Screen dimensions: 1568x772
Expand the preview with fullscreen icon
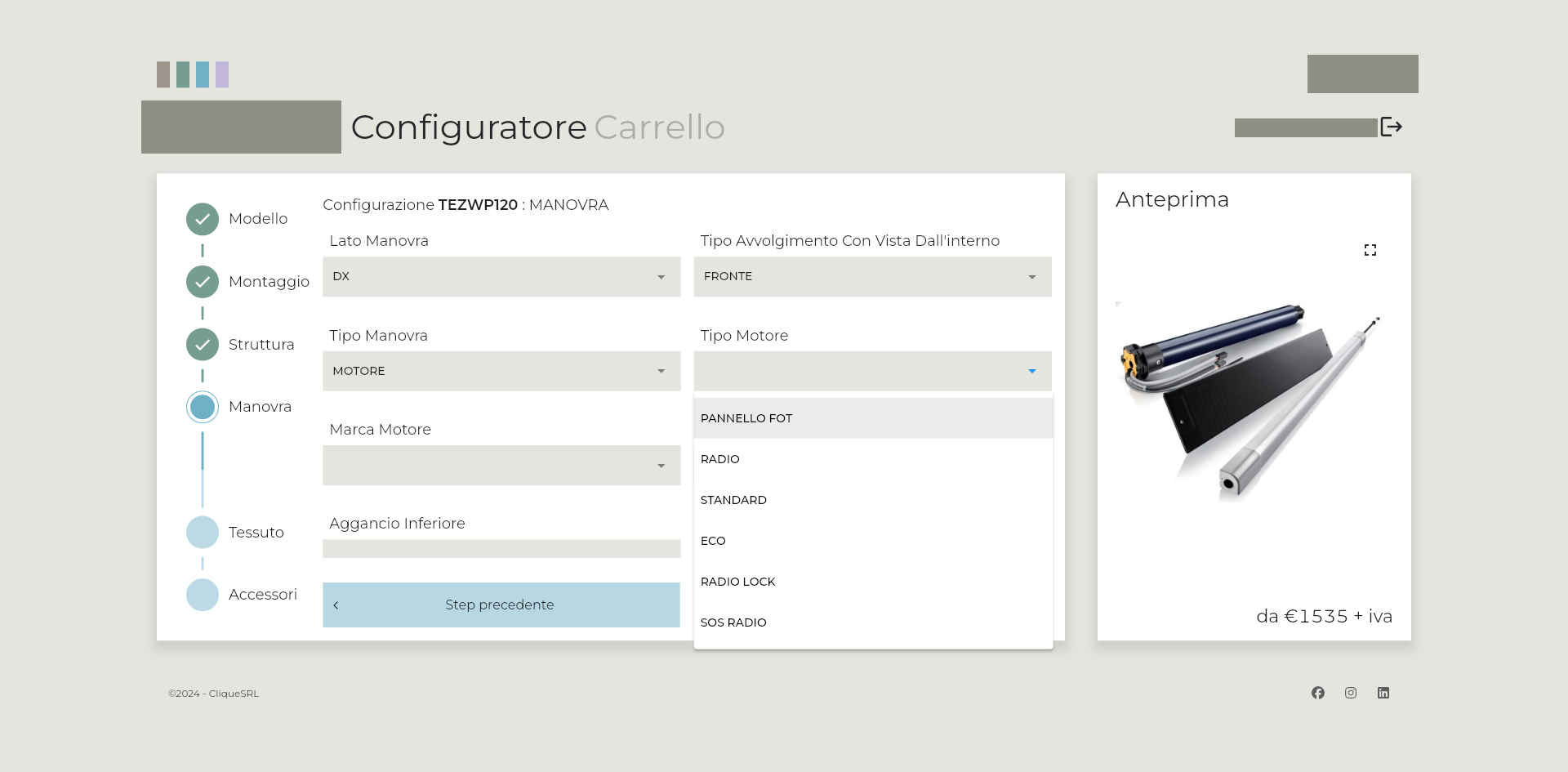tap(1370, 250)
